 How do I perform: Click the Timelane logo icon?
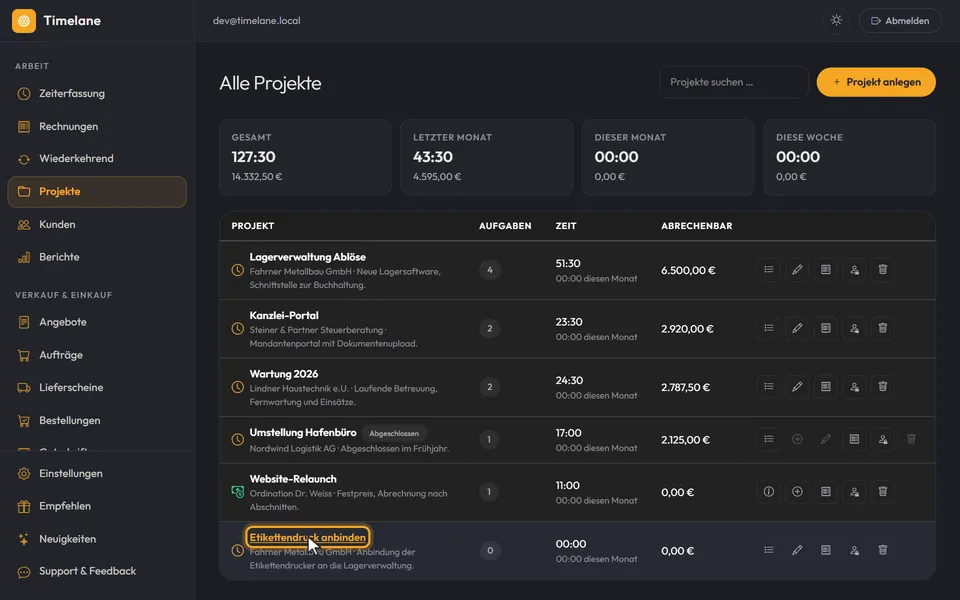(24, 21)
